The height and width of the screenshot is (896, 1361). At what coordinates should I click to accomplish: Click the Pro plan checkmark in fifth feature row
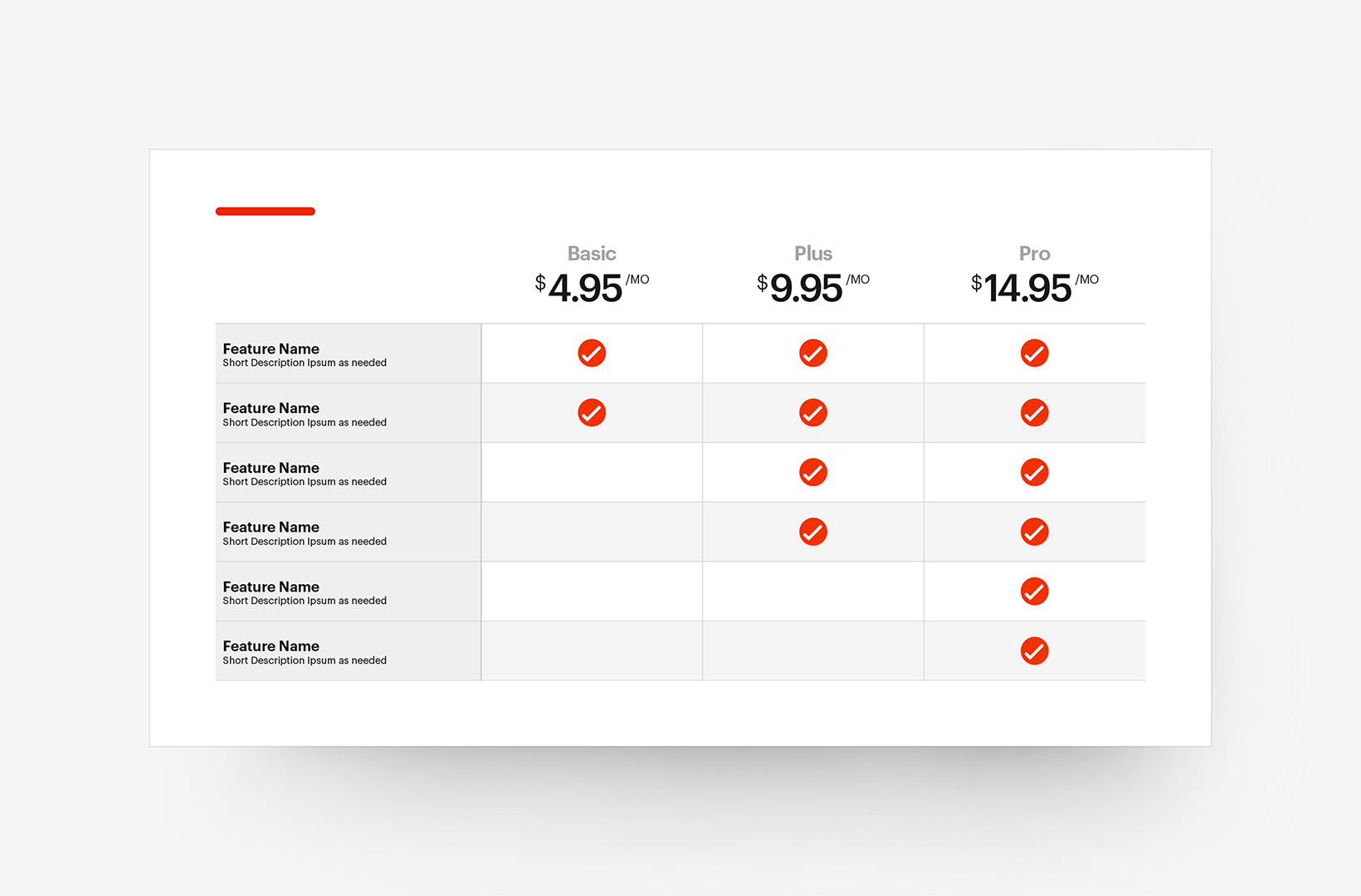point(1034,592)
